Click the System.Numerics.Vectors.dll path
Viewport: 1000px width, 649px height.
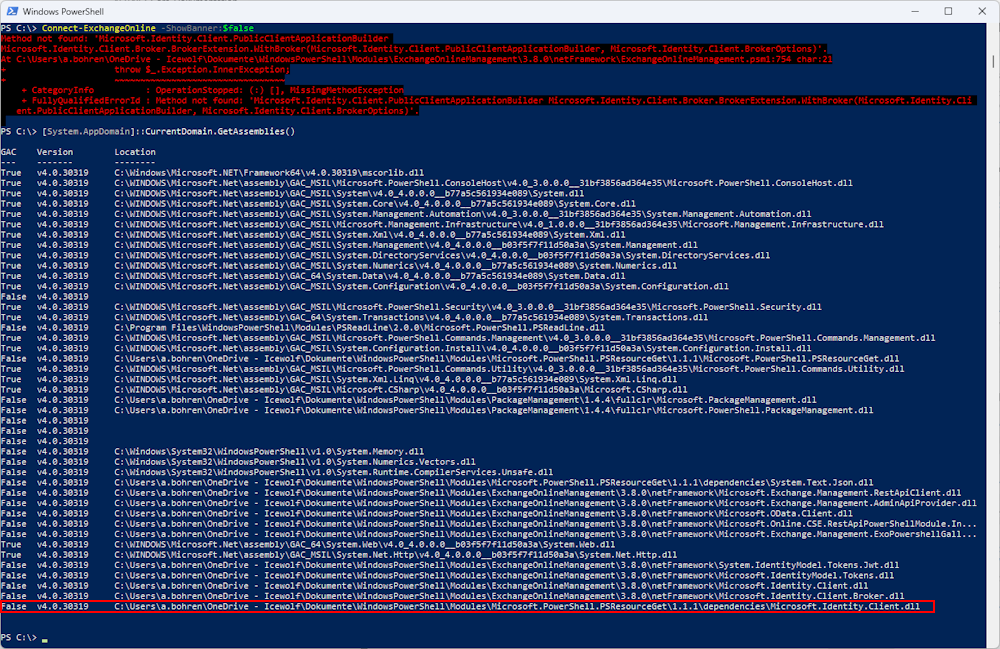pos(295,462)
